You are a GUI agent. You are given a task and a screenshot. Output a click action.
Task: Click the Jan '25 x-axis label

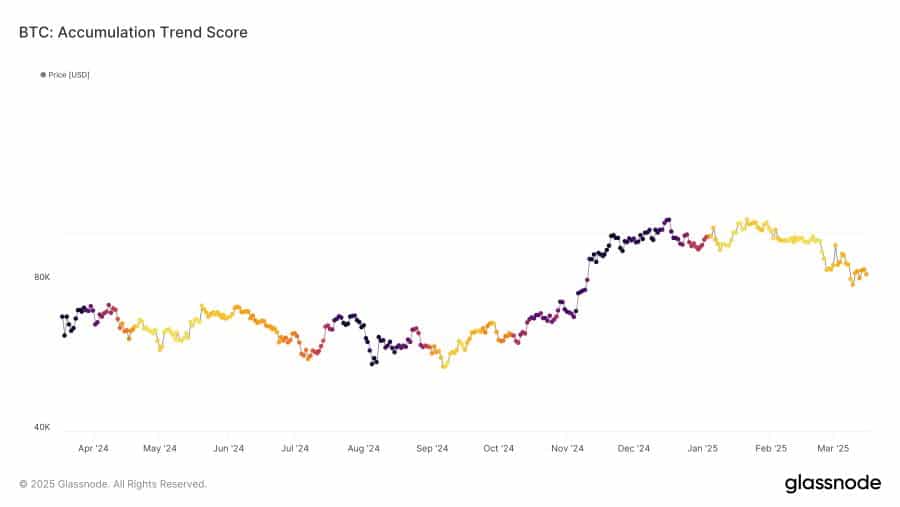703,449
